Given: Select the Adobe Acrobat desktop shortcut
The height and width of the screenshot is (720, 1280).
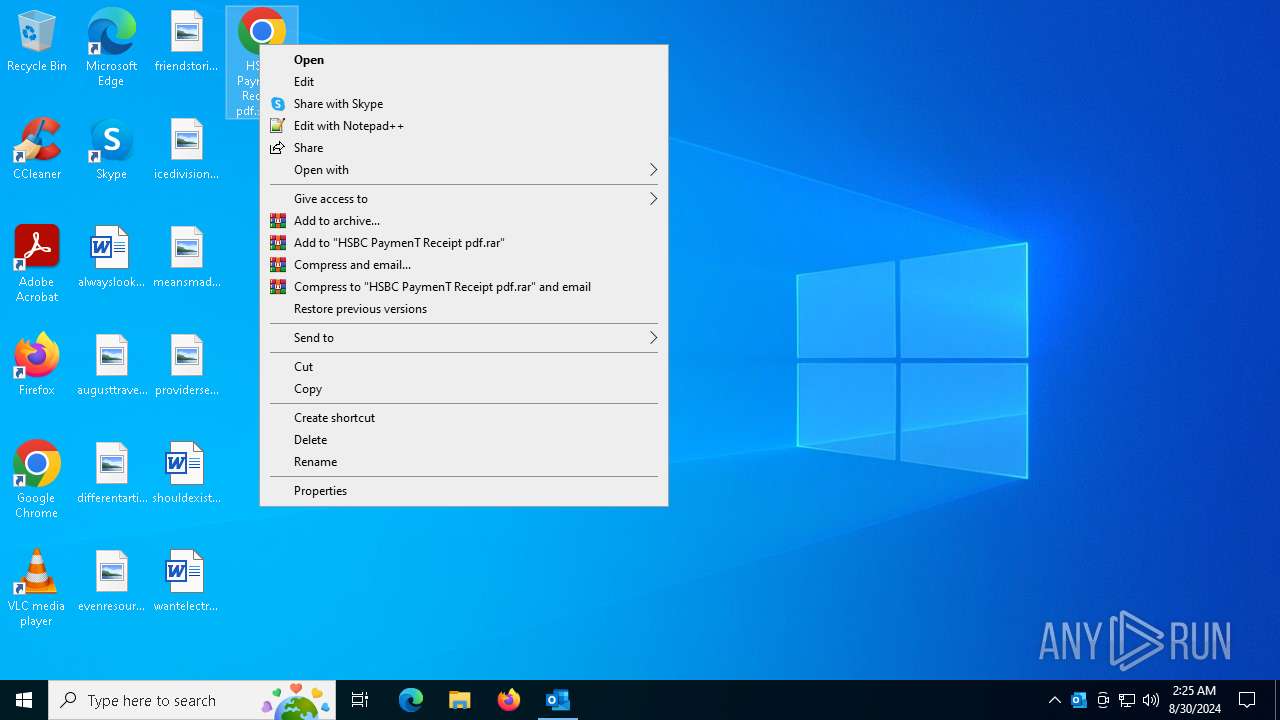Looking at the screenshot, I should click(37, 264).
